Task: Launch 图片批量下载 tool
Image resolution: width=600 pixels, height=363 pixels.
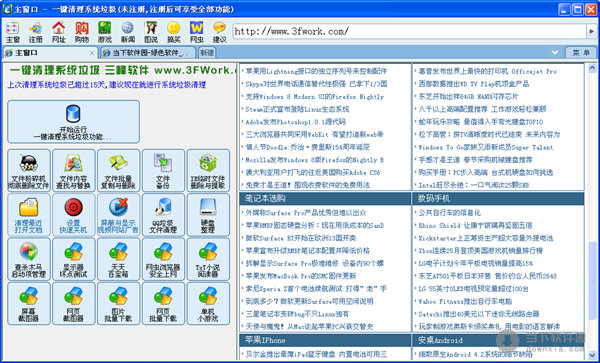Action: [x=118, y=303]
